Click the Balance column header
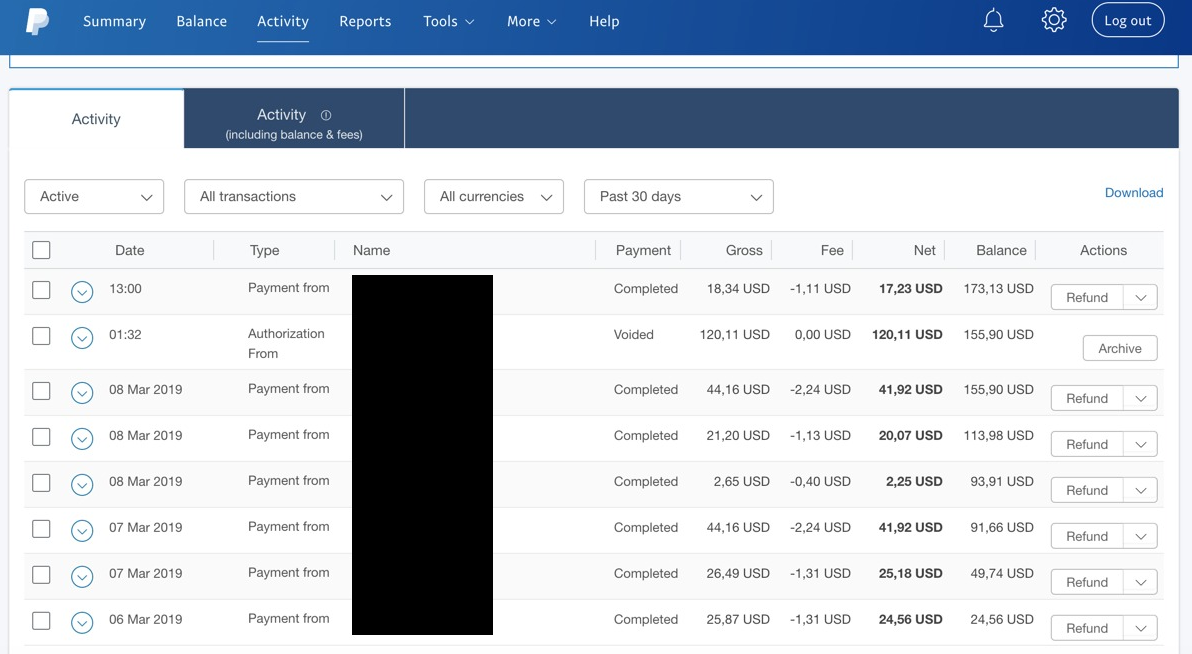This screenshot has height=654, width=1192. [x=1001, y=250]
